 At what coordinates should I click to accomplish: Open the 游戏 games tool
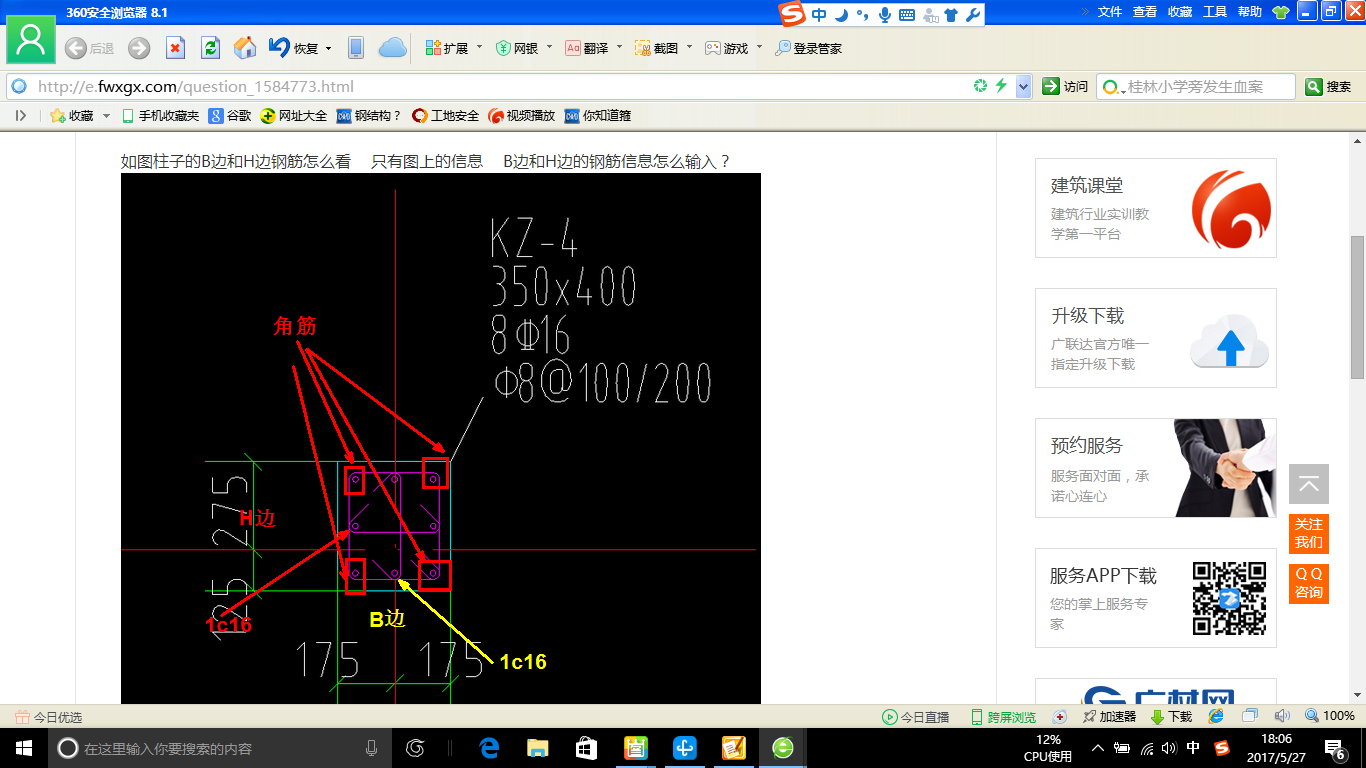[727, 48]
